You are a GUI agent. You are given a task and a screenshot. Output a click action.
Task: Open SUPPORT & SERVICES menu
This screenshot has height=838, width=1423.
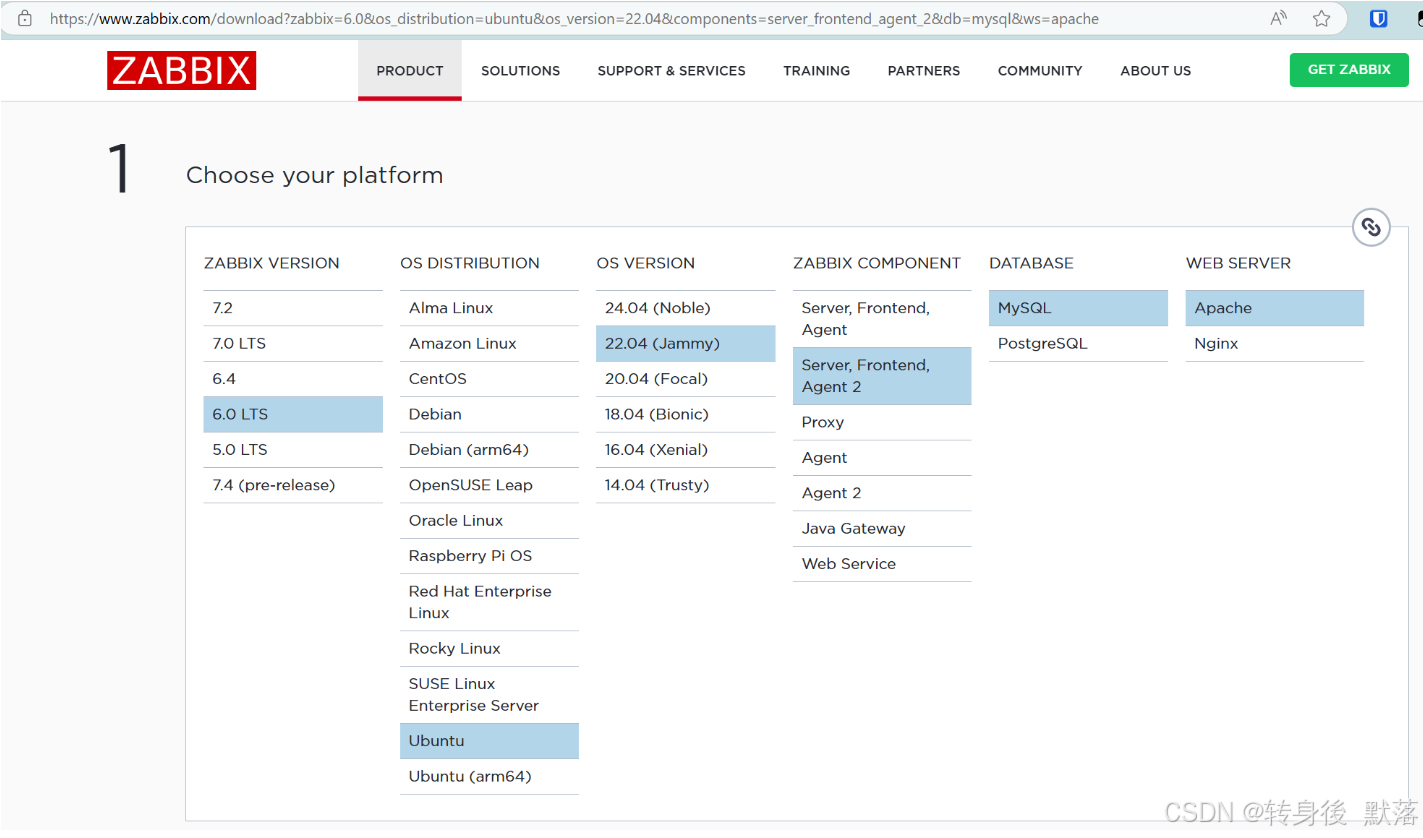671,71
